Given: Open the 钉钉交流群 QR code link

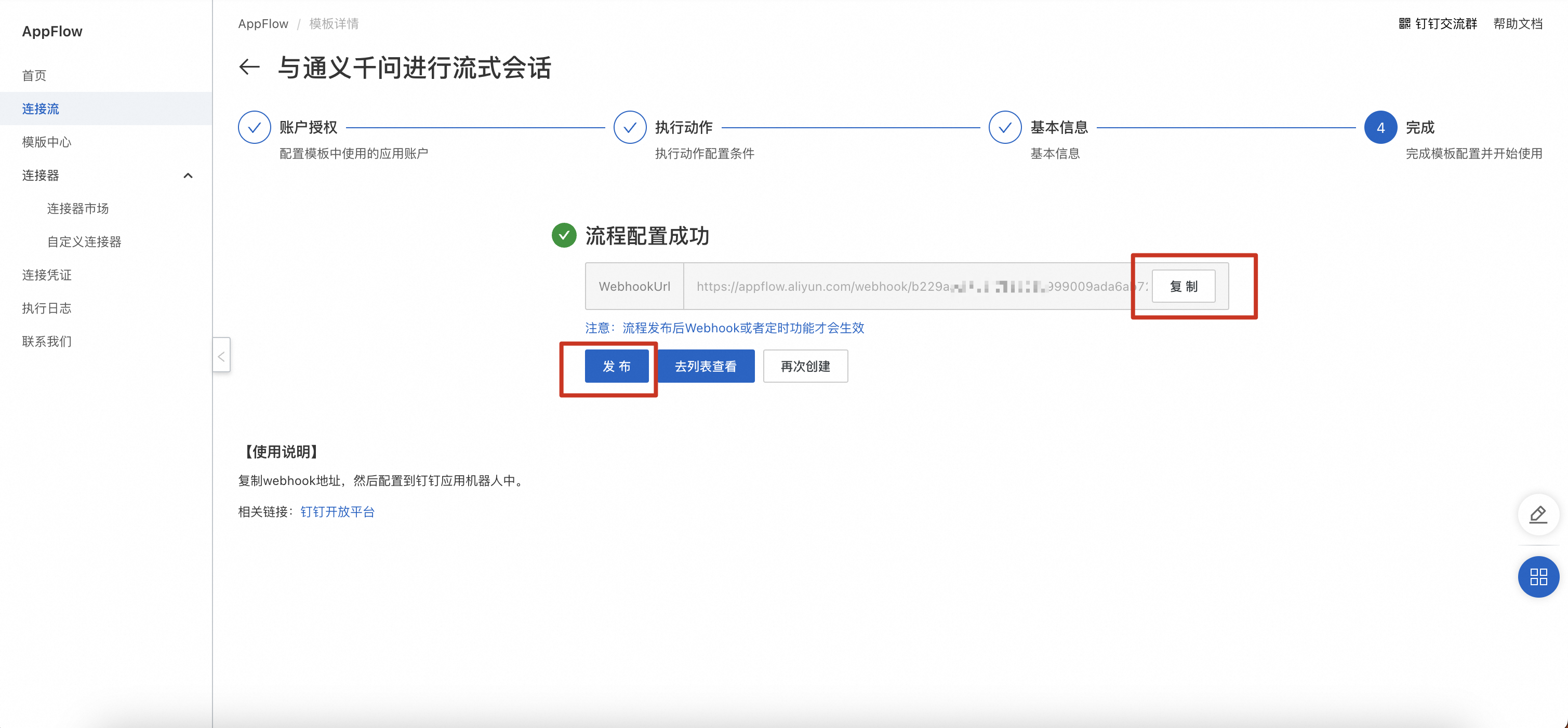Looking at the screenshot, I should tap(1438, 24).
